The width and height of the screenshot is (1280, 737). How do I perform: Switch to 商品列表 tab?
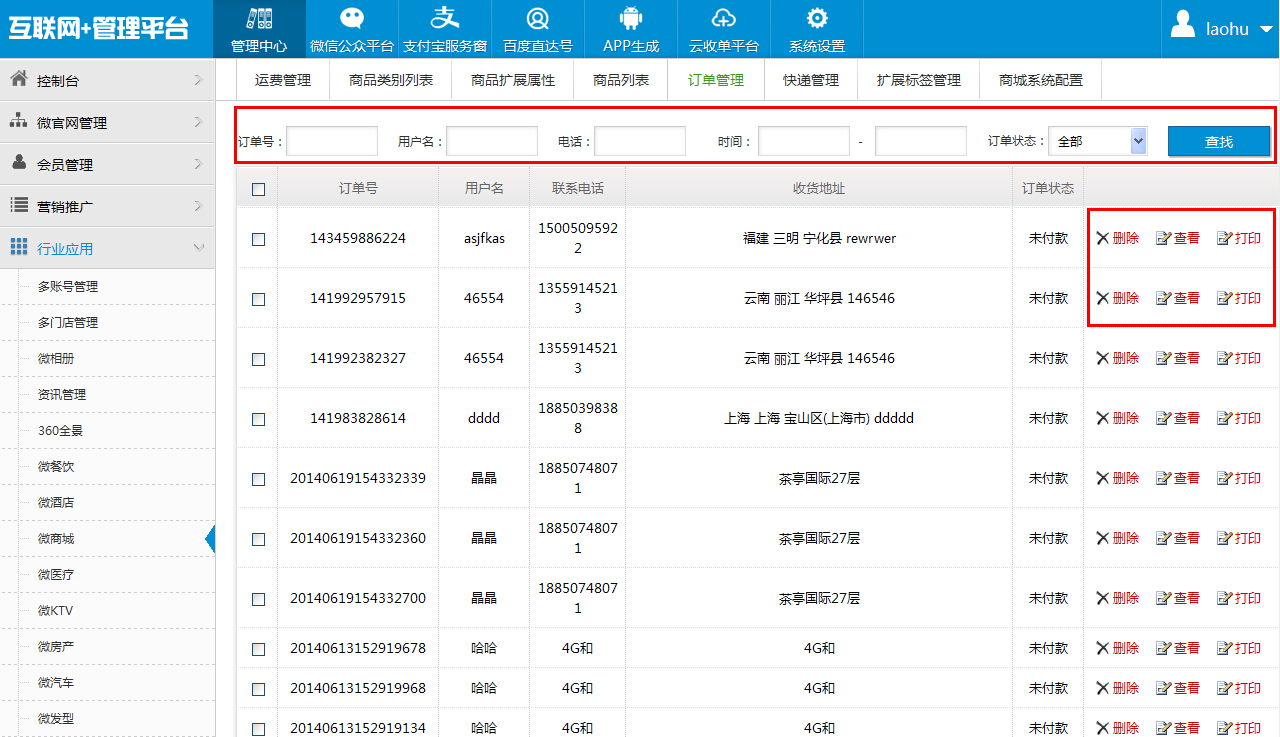[x=621, y=80]
